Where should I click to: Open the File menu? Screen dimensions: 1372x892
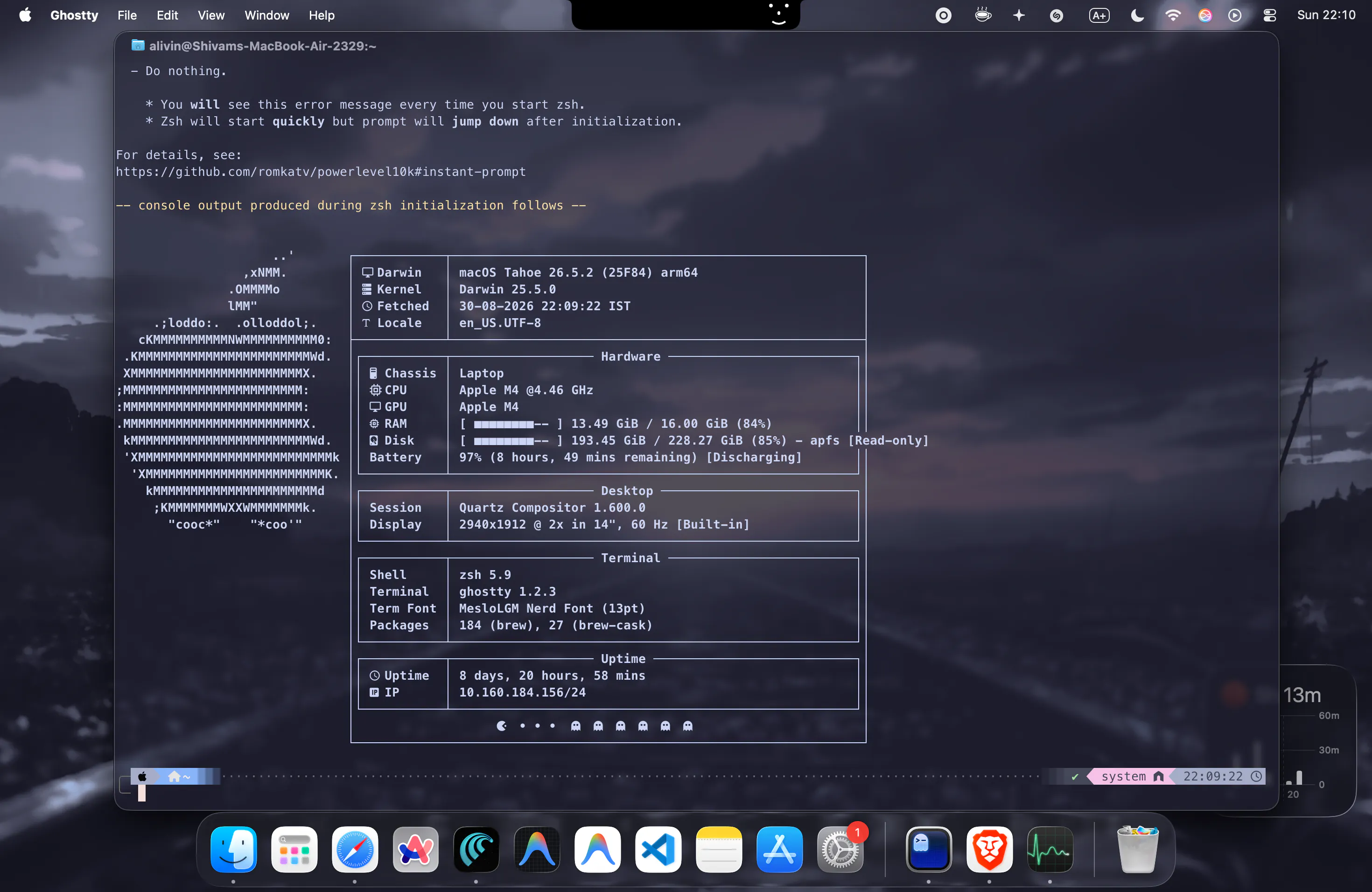tap(127, 15)
